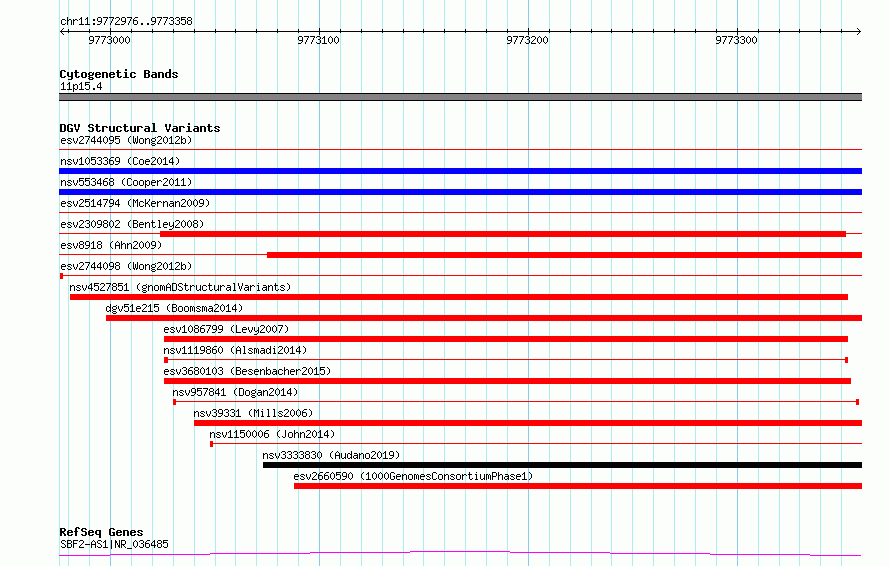Click the esv2309802 (Bentley2008) variant label
This screenshot has width=890, height=566.
[x=132, y=224]
